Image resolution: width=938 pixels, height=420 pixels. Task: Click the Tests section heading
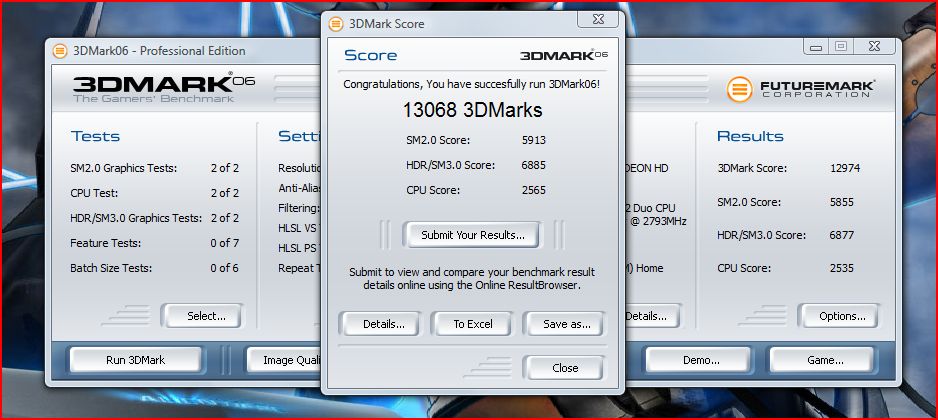tap(95, 136)
